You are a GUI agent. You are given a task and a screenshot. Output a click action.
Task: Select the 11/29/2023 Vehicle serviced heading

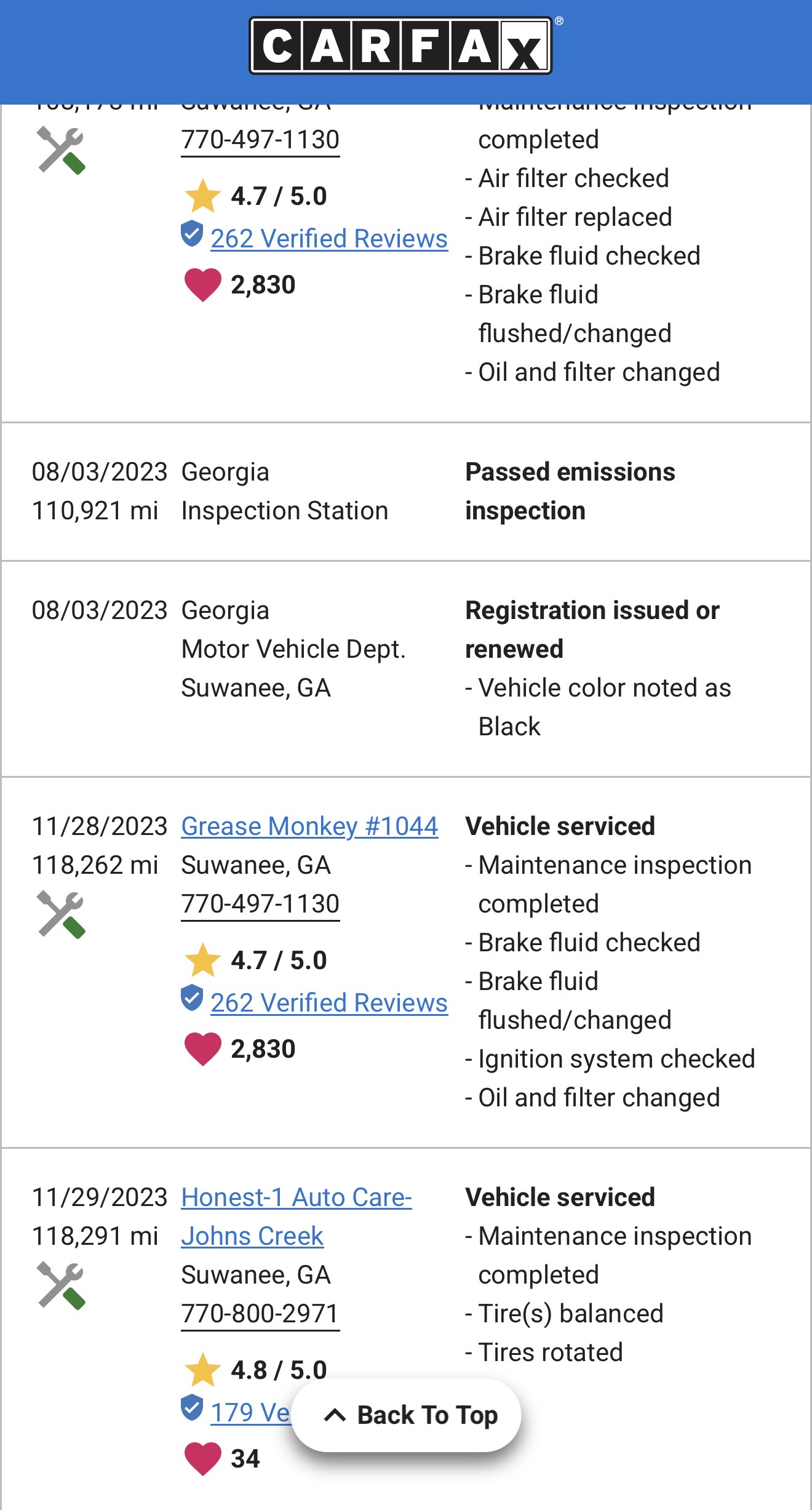pos(560,1197)
